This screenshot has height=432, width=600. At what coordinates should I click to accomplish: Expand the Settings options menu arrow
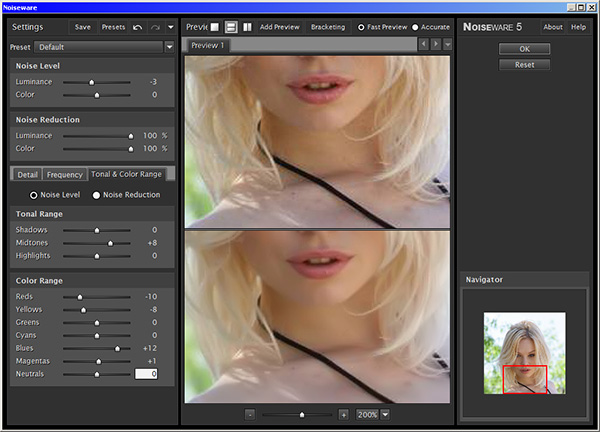point(170,27)
